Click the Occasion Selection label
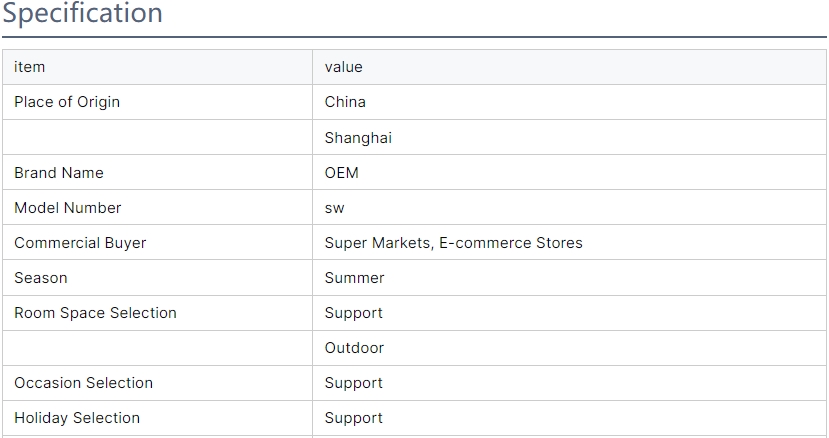Screen dimensions: 829x438 pyautogui.click(x=83, y=383)
